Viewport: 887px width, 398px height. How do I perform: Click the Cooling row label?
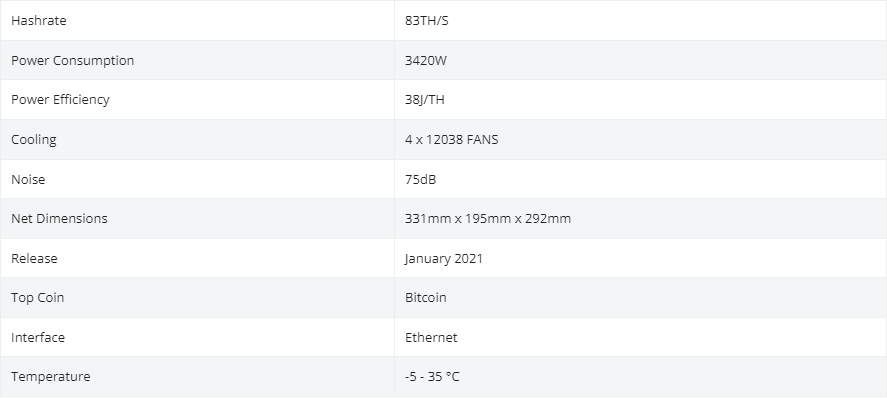tap(33, 140)
